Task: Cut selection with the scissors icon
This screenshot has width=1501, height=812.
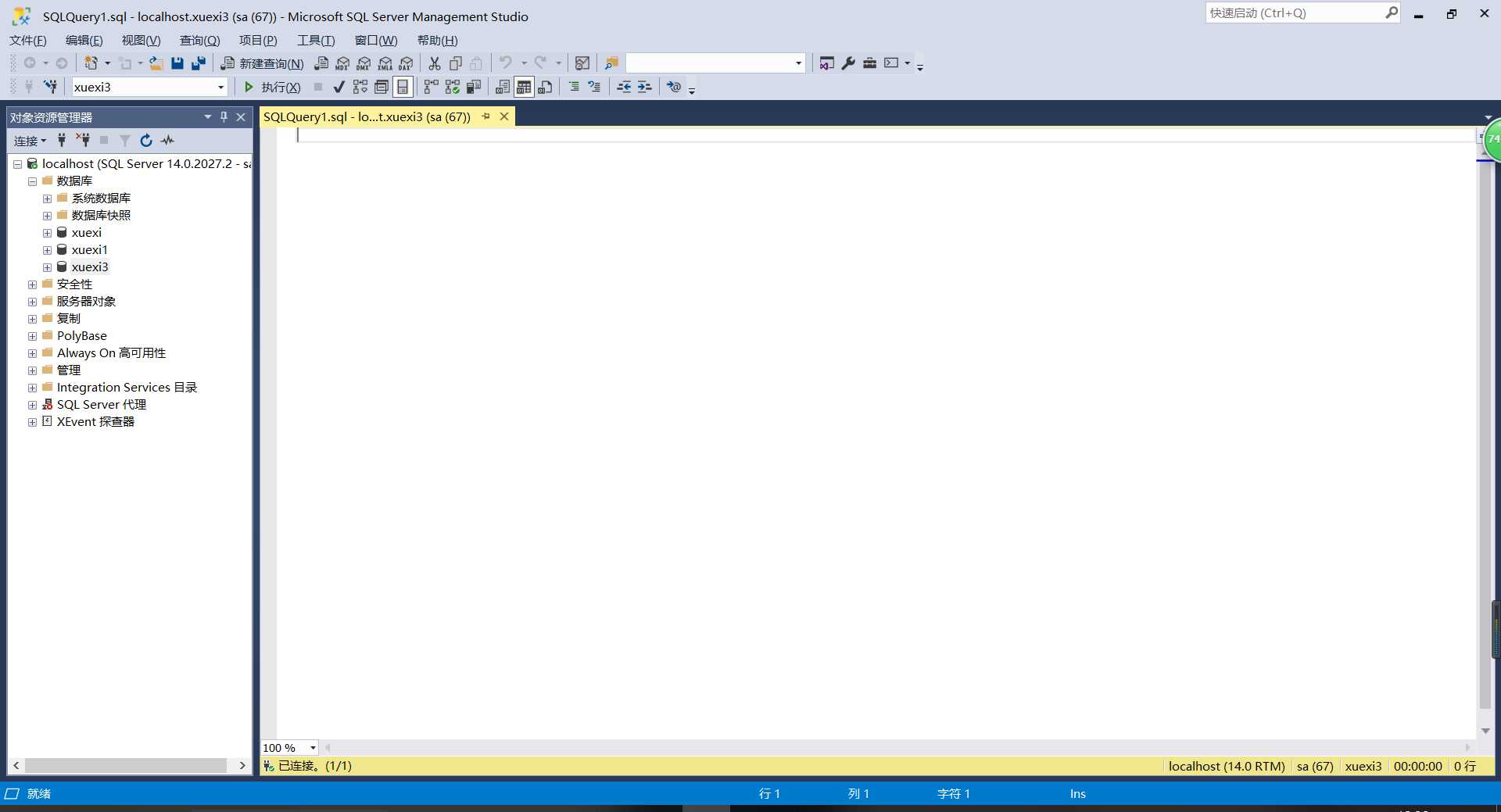Action: 435,63
